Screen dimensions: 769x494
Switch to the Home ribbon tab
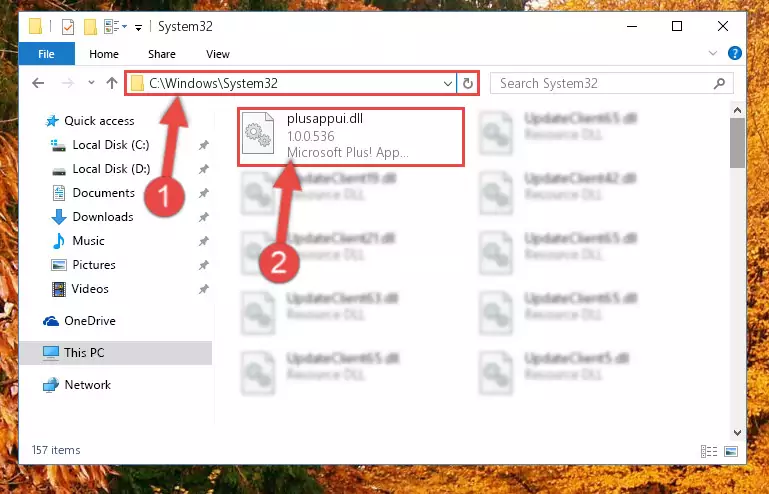pyautogui.click(x=103, y=54)
